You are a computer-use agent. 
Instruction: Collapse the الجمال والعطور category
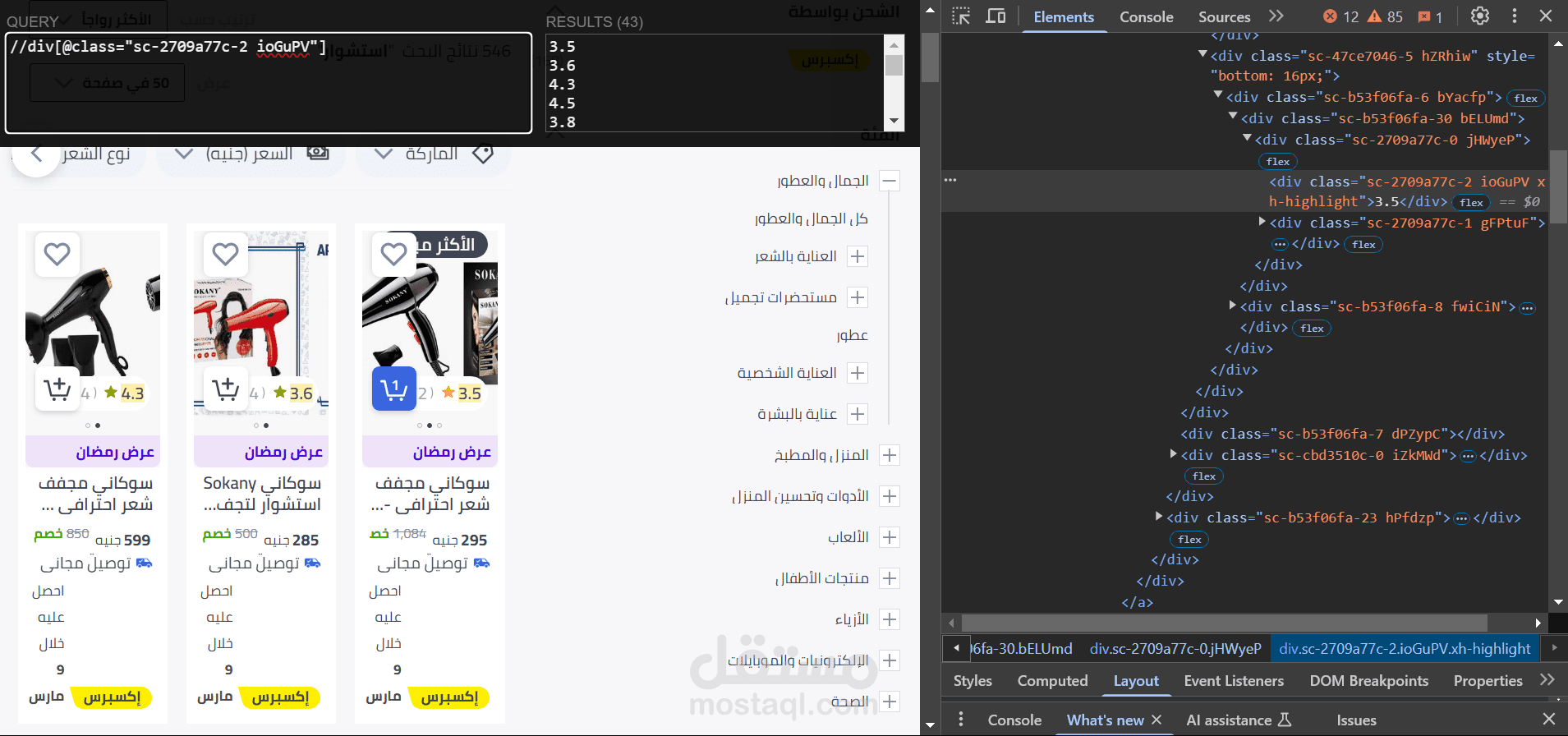click(x=890, y=181)
